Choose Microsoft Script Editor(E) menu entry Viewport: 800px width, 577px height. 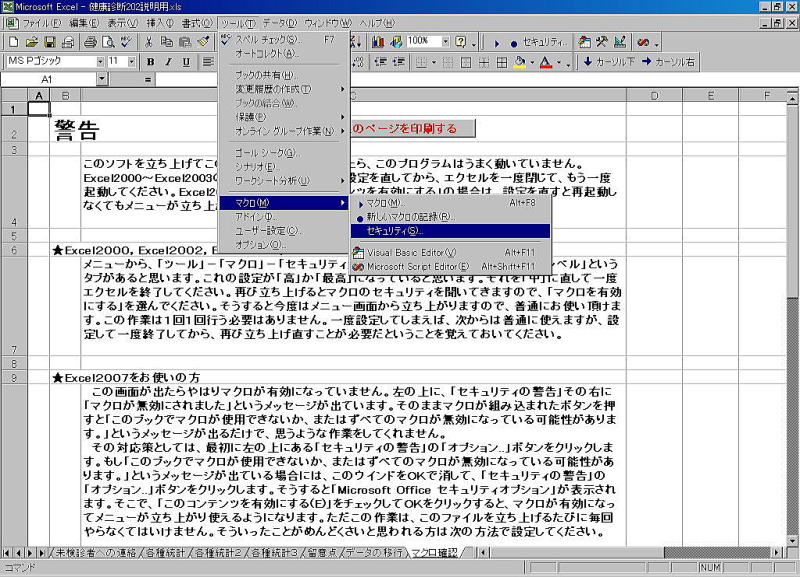tap(451, 266)
